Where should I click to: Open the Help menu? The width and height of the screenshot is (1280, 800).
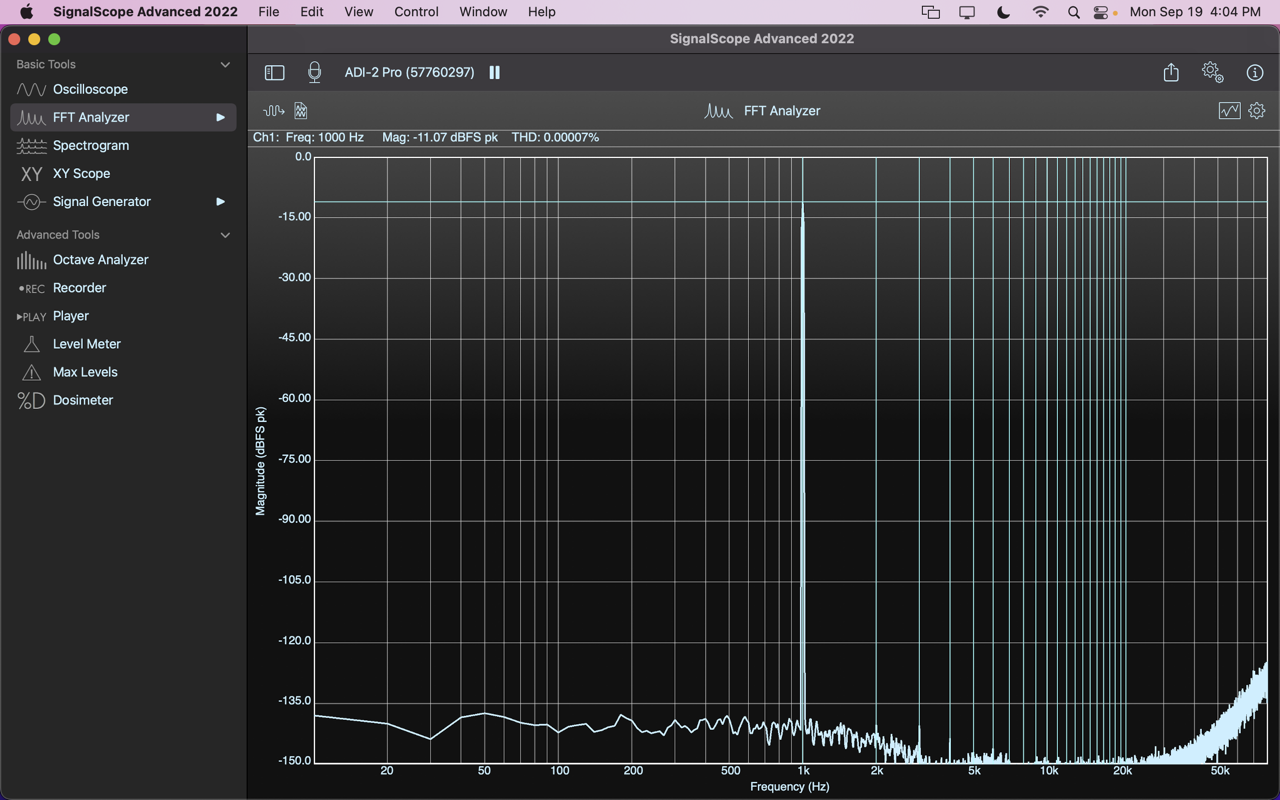[x=541, y=12]
